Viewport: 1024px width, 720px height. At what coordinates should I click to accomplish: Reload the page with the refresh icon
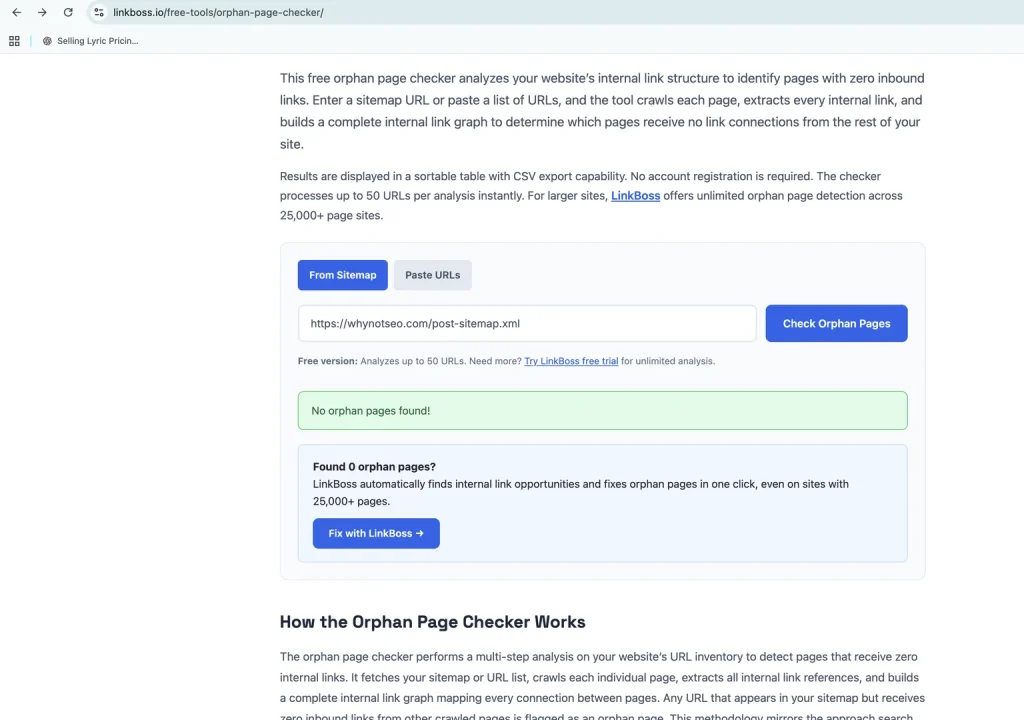[68, 12]
